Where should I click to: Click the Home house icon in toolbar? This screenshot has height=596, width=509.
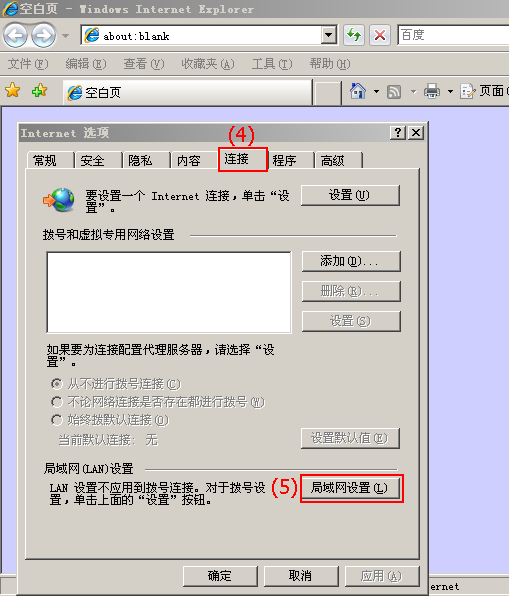pyautogui.click(x=358, y=91)
